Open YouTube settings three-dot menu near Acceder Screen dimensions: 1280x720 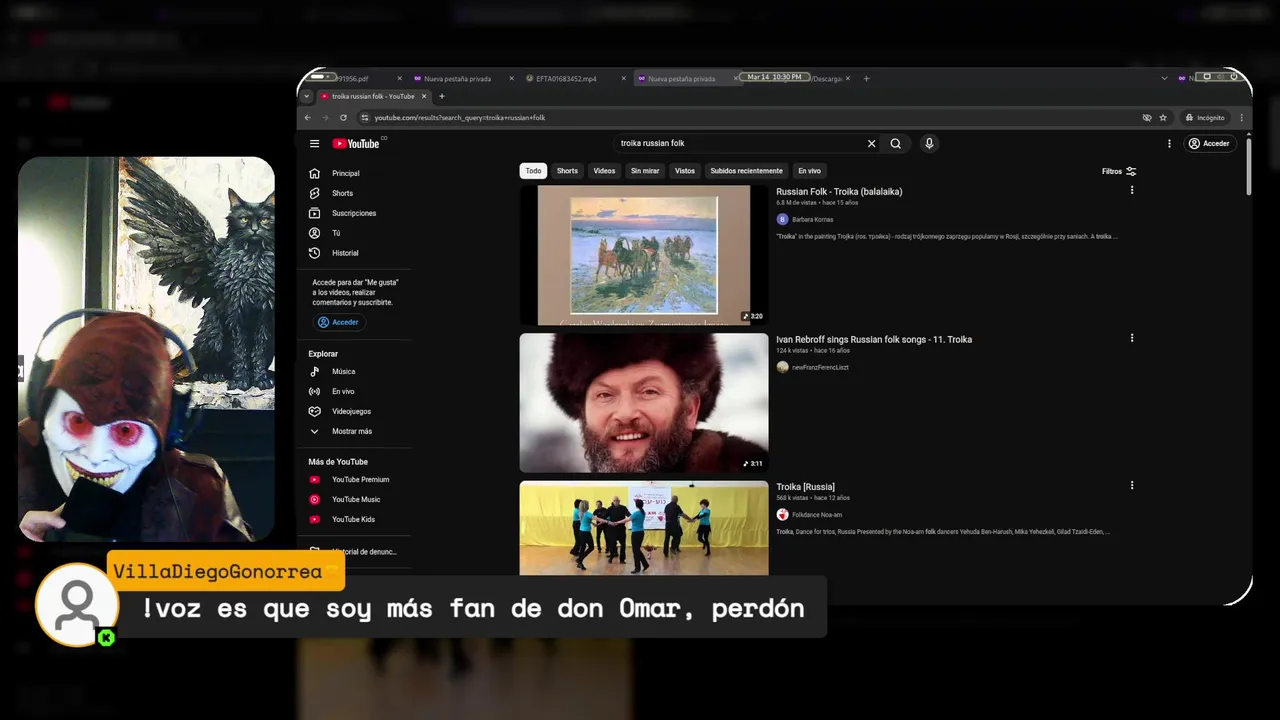click(x=1169, y=143)
